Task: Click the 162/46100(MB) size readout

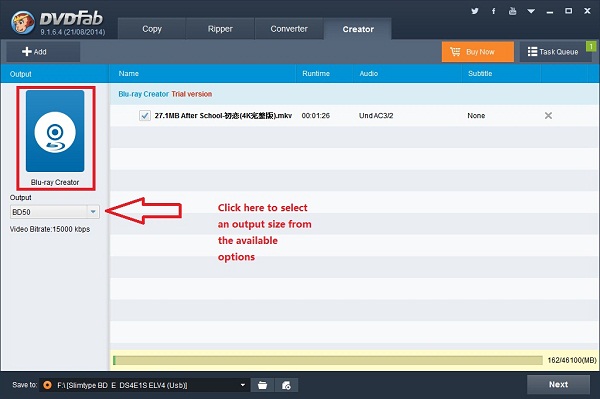Action: (x=572, y=360)
